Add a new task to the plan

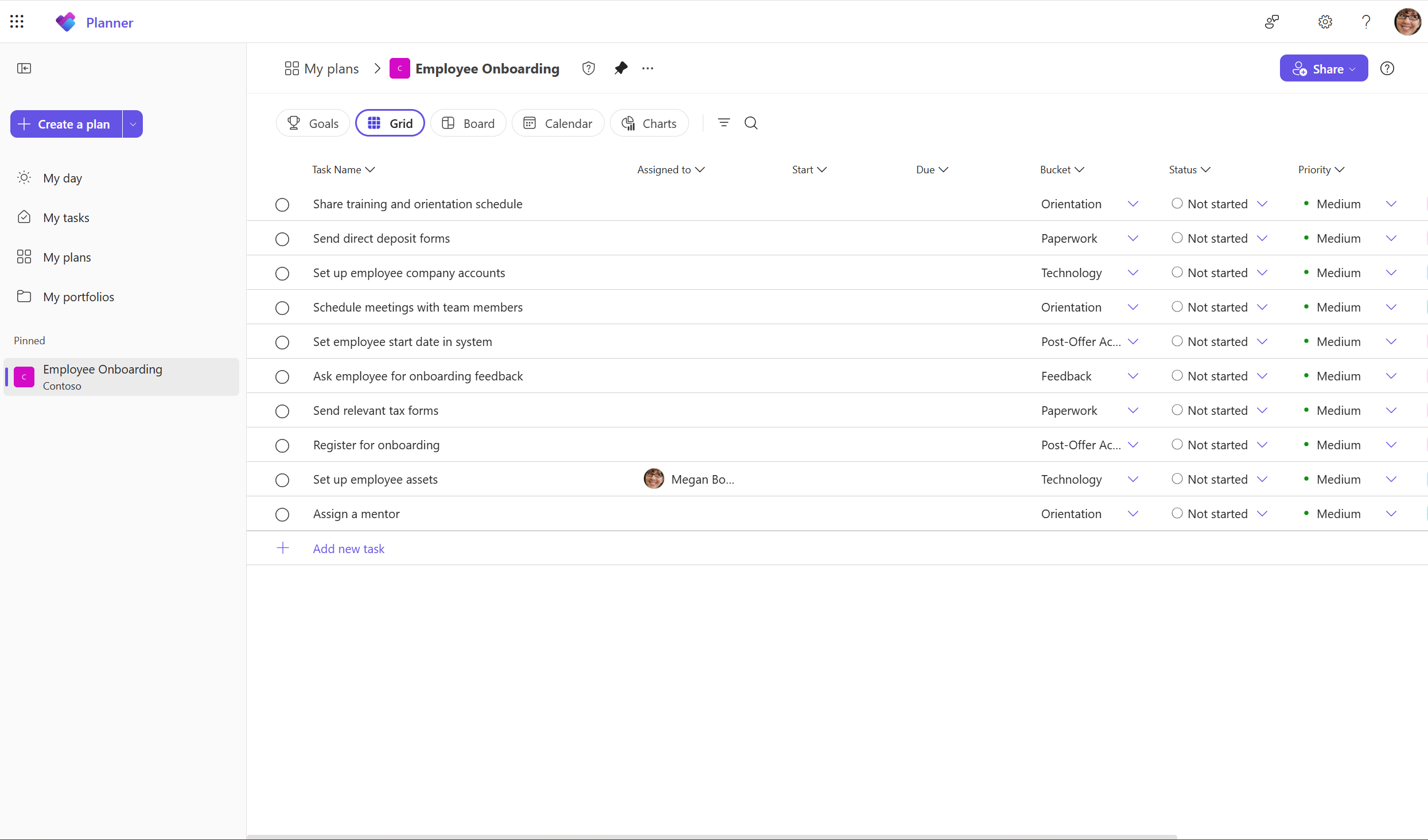pos(348,549)
